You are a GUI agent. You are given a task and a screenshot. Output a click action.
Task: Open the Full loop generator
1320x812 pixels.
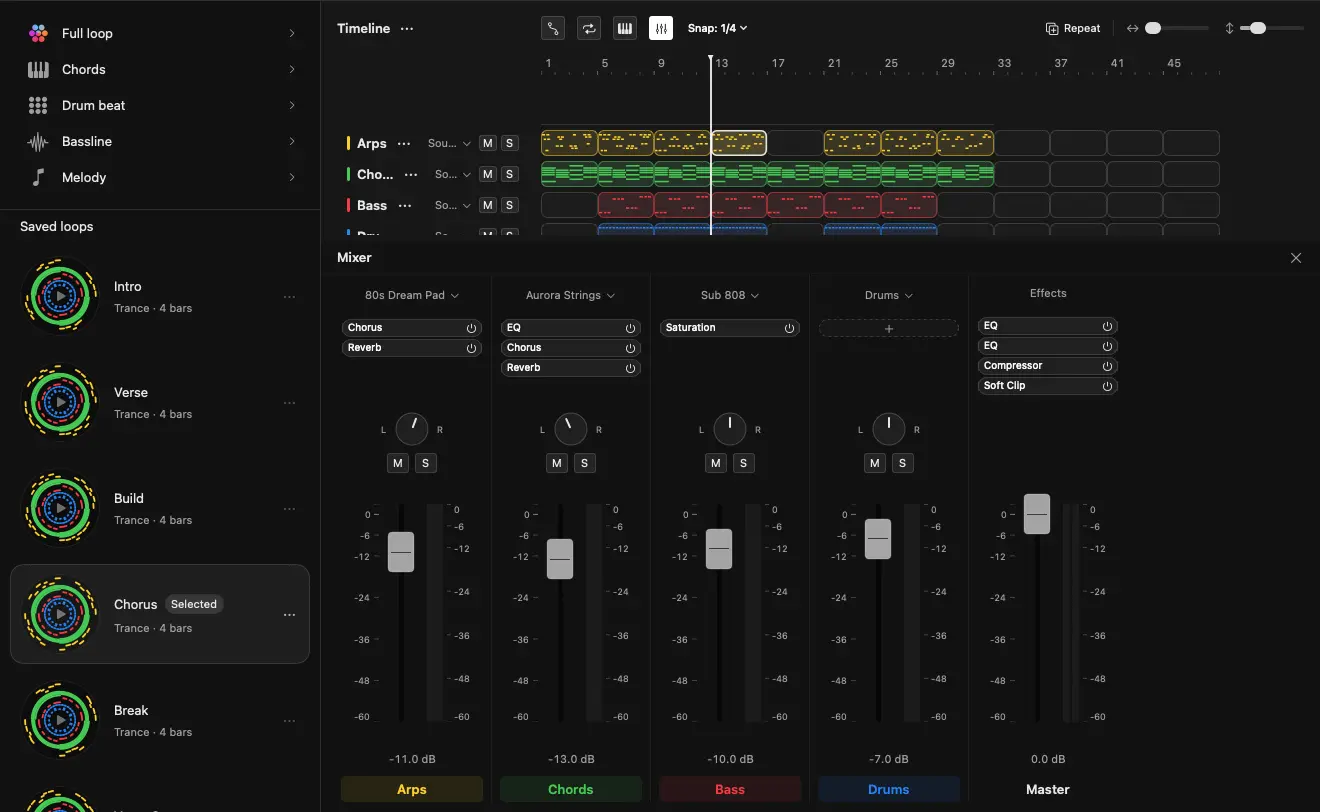(x=160, y=33)
